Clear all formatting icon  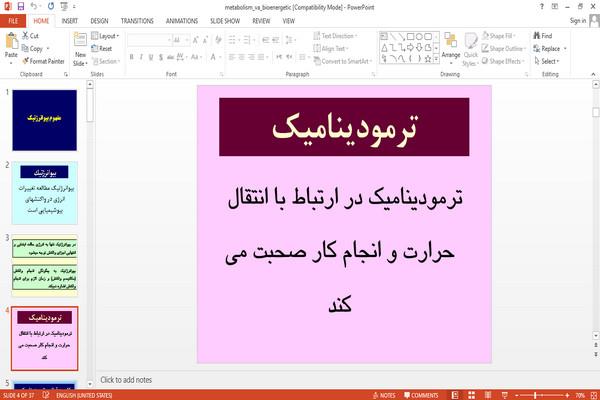coord(218,39)
